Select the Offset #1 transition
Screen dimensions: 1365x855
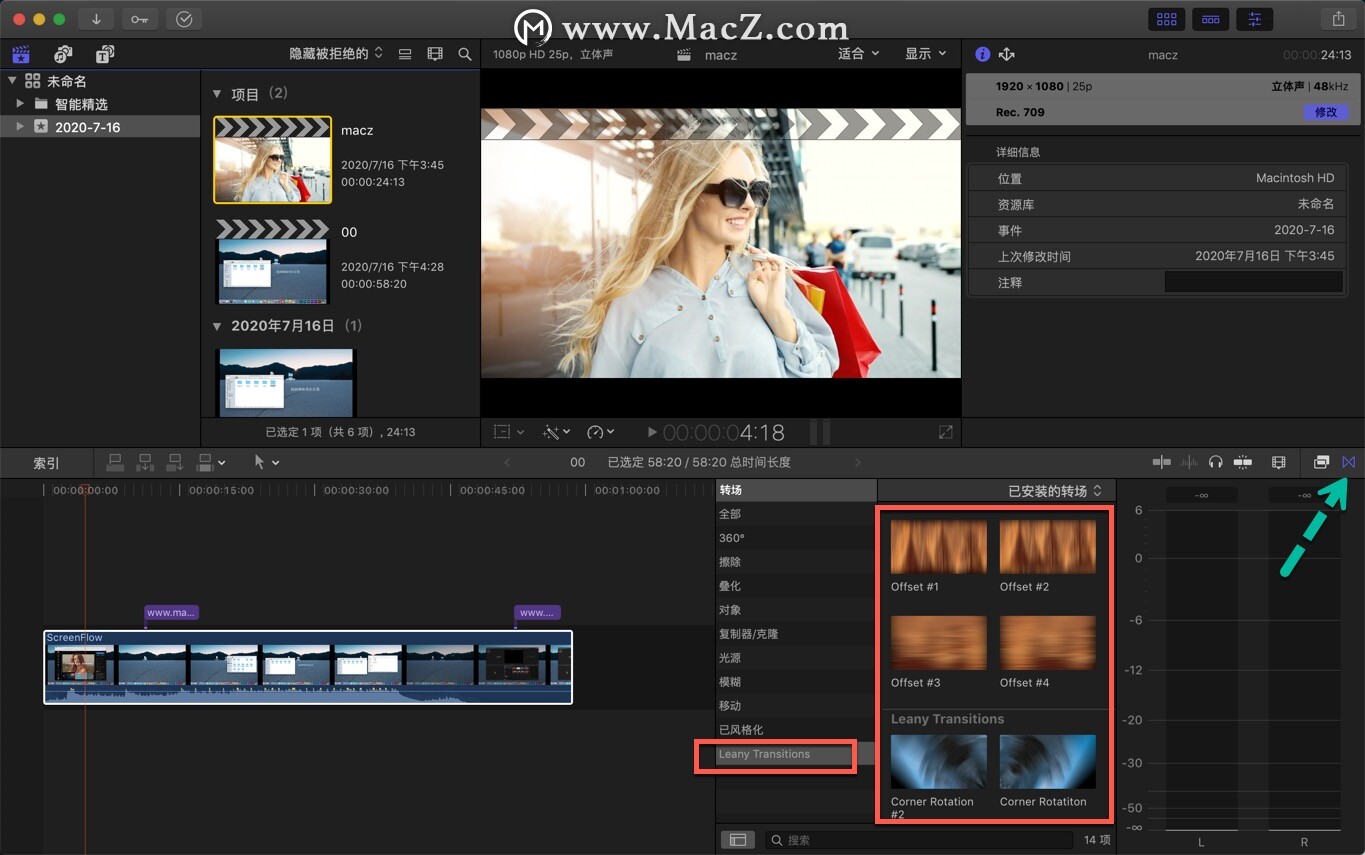pyautogui.click(x=938, y=547)
